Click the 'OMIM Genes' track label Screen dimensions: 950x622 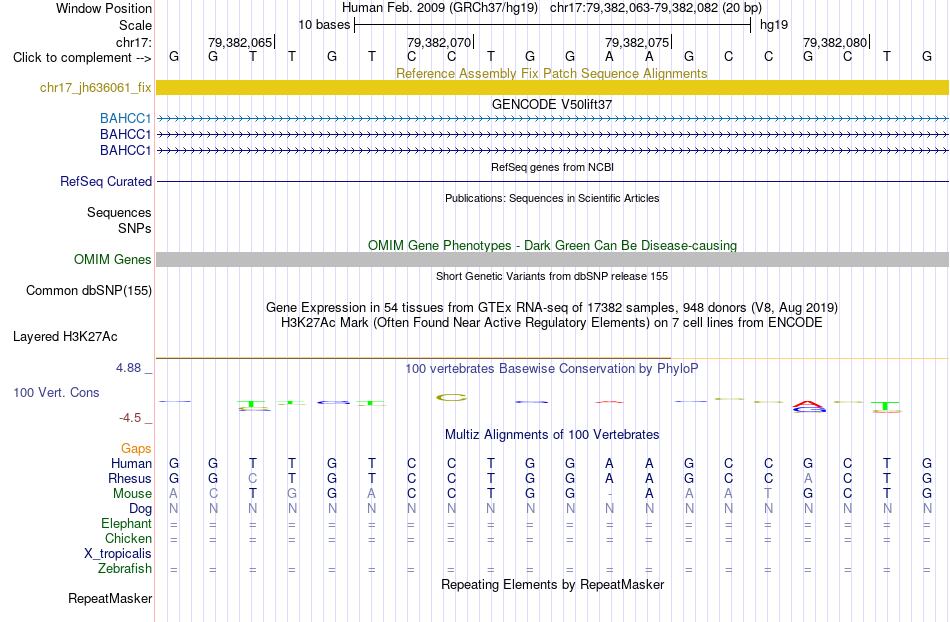pos(112,259)
